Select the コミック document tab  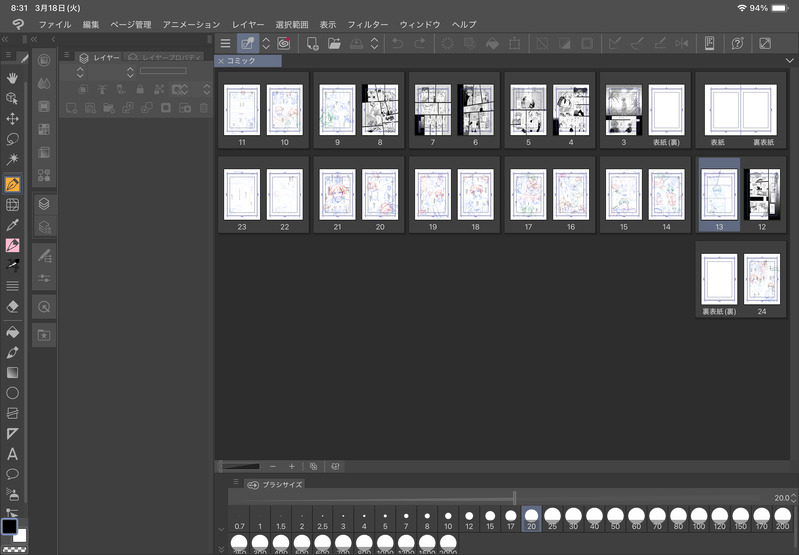[248, 61]
